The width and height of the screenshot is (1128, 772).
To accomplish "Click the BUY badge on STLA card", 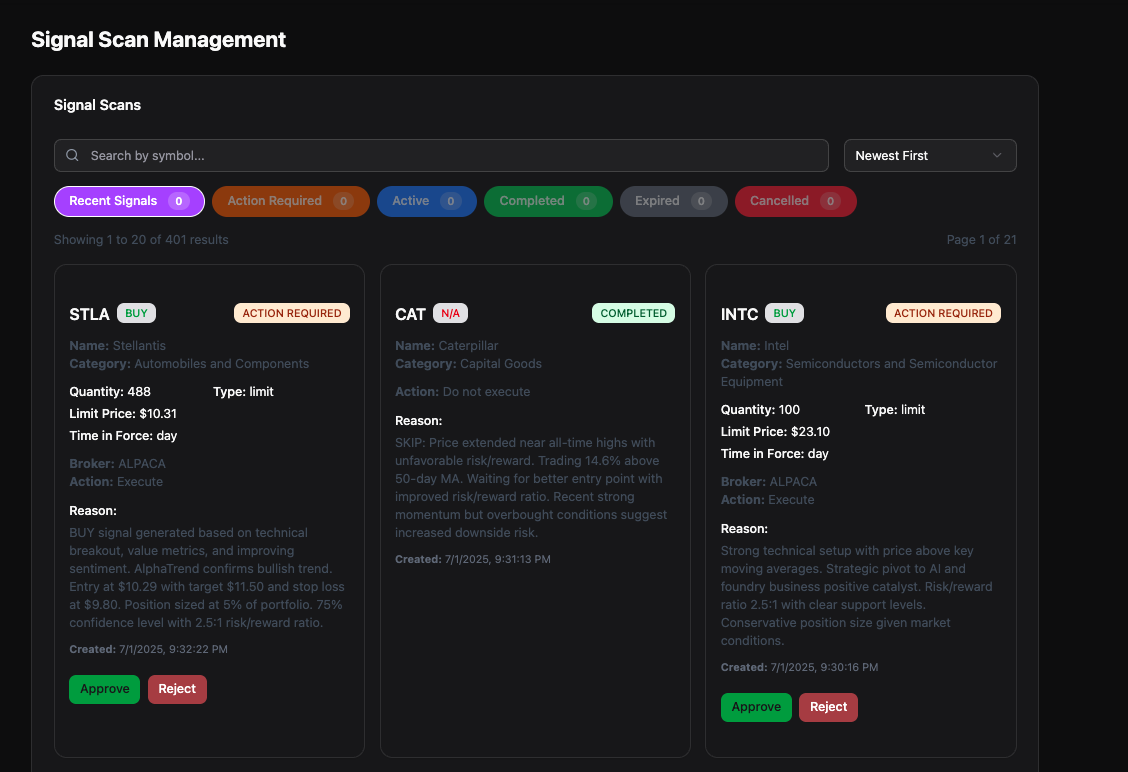I will point(136,312).
